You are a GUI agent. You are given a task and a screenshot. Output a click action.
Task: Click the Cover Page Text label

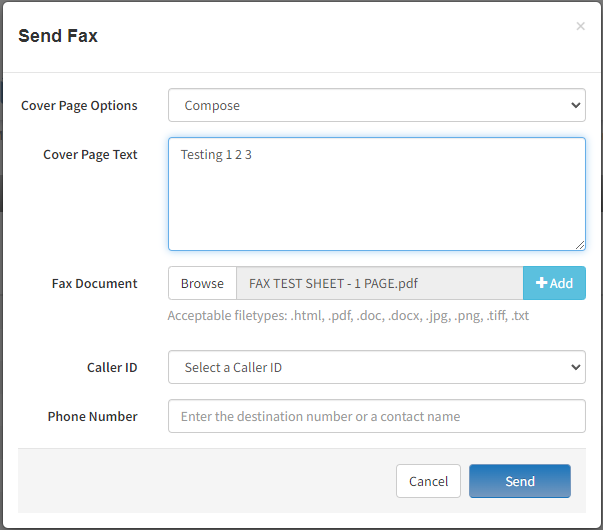point(90,155)
